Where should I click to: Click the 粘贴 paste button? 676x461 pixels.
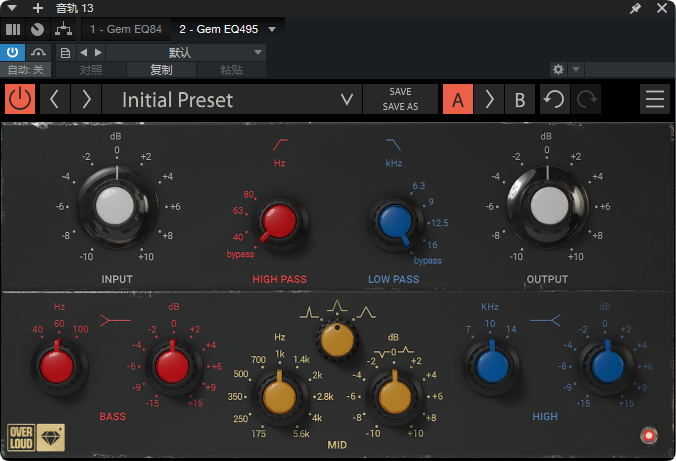232,70
